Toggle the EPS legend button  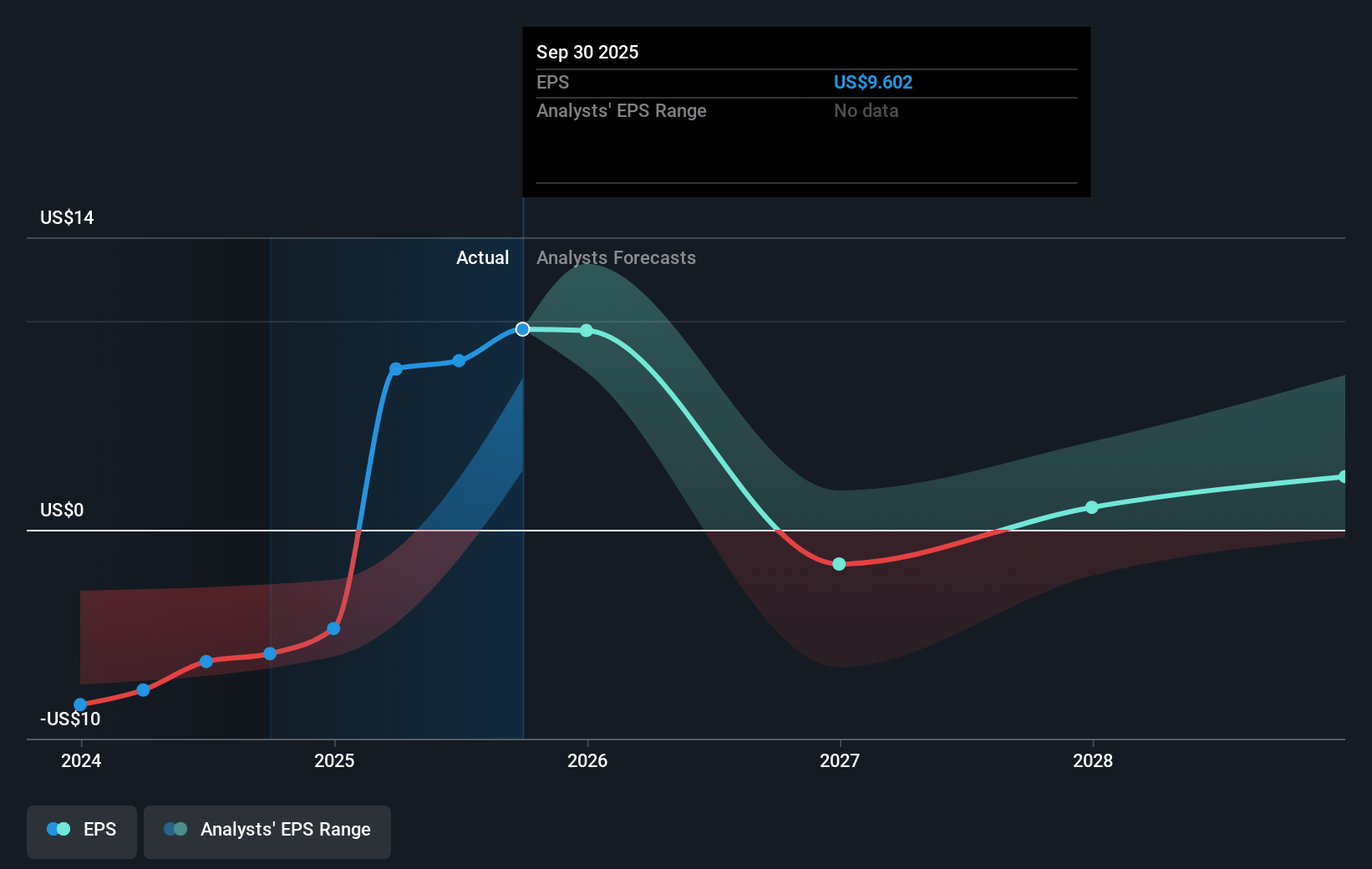(x=82, y=831)
